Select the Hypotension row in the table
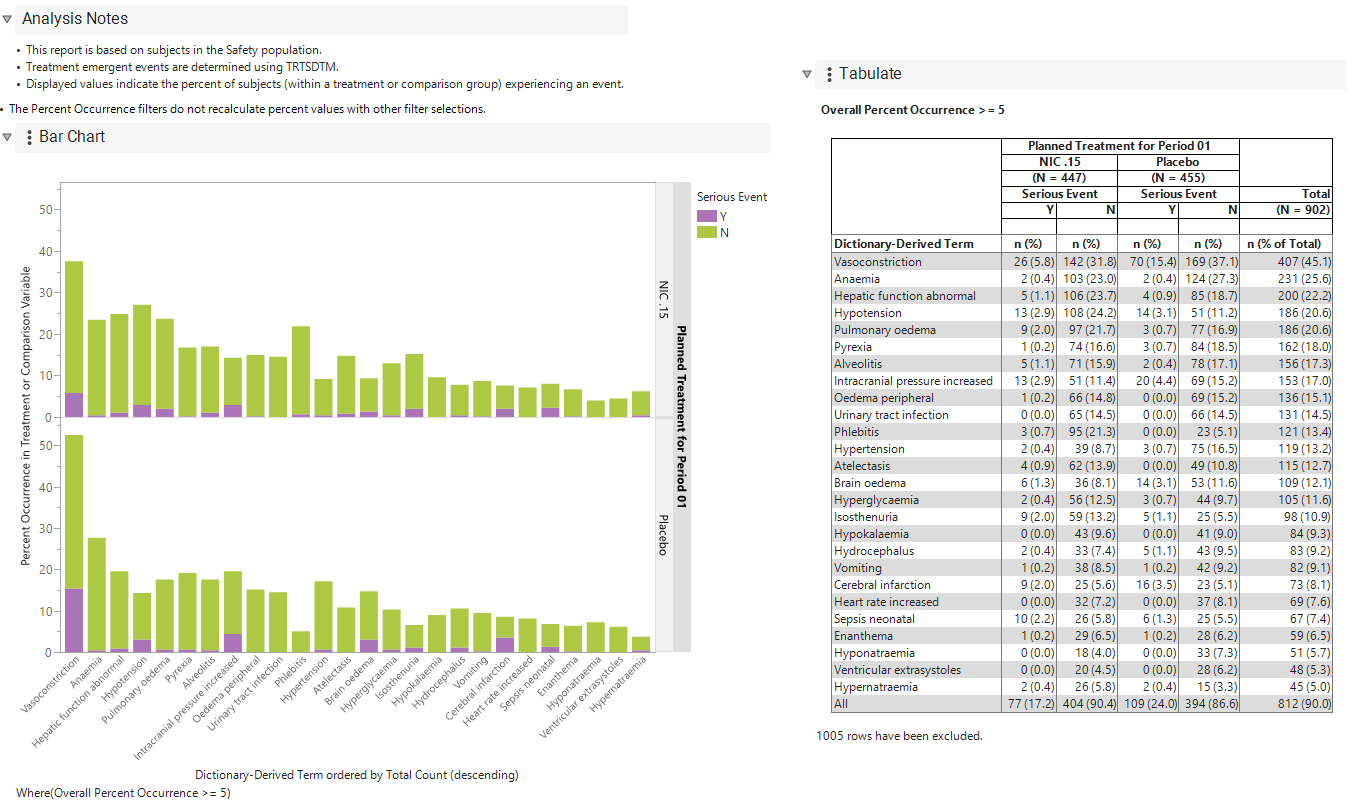The image size is (1357, 807). (x=1082, y=313)
